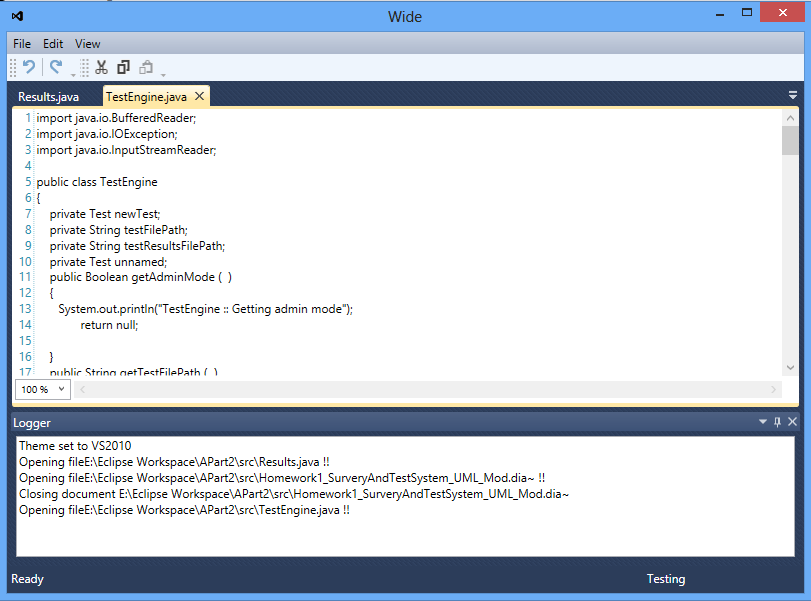Click the Paste clipboard icon

(146, 67)
